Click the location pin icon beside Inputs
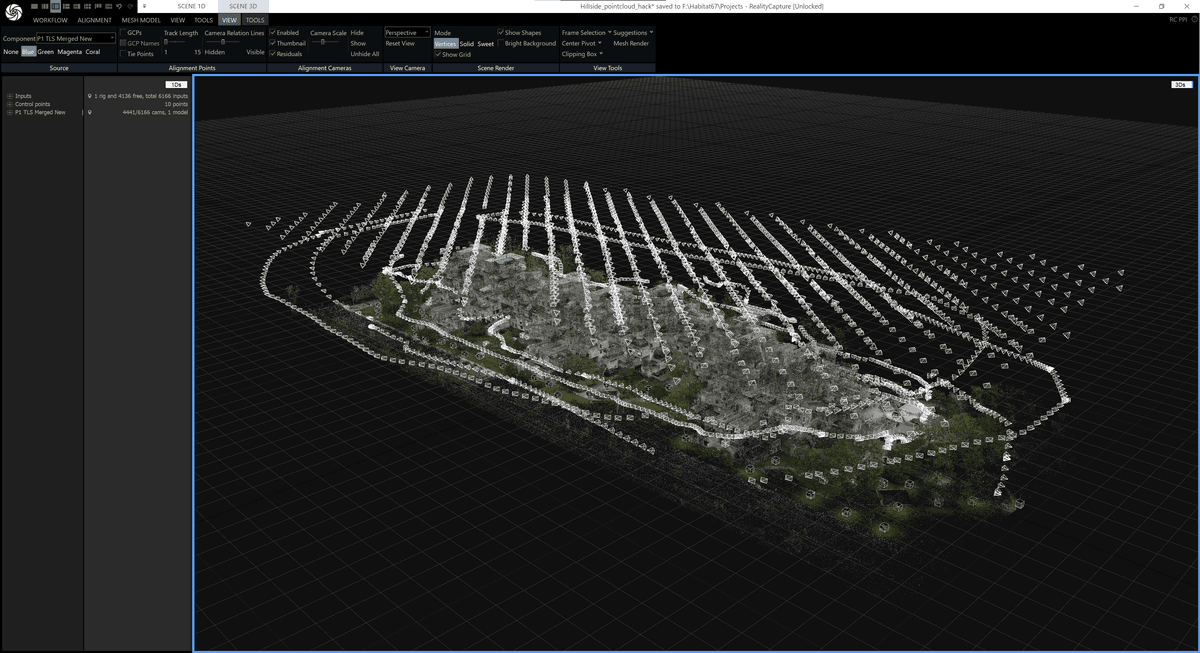Image resolution: width=1200 pixels, height=653 pixels. pos(90,96)
